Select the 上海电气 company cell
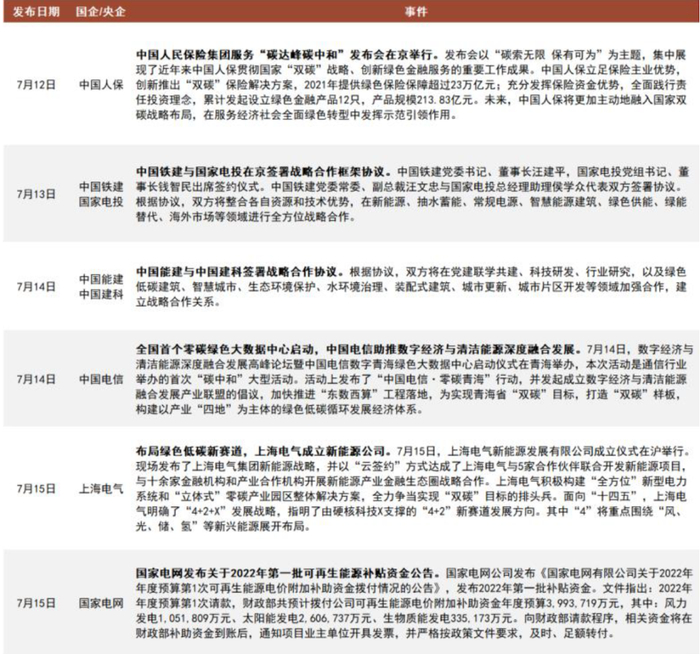This screenshot has width=700, height=654. pos(101,489)
